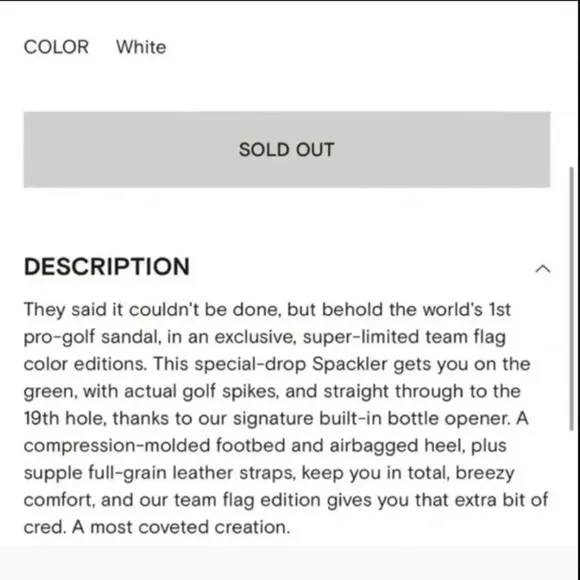Click 'super-limited team flag' in the text
The height and width of the screenshot is (580, 580).
click(x=404, y=337)
